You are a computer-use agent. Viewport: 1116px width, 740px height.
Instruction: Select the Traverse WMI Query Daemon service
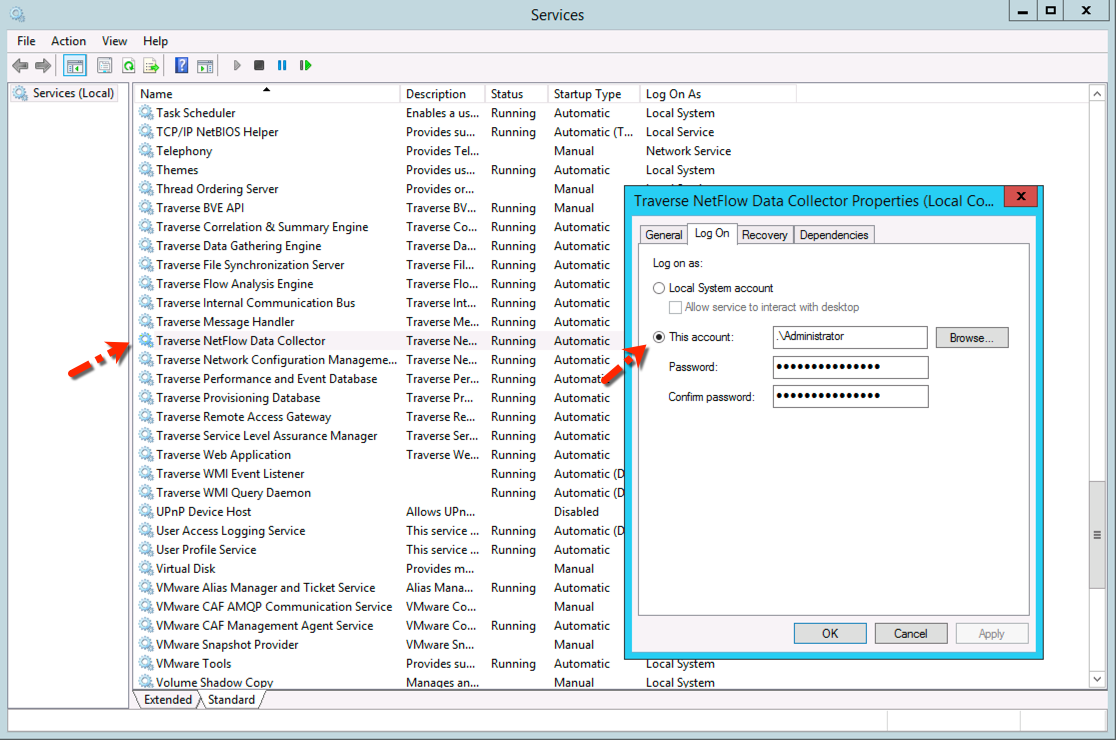233,492
